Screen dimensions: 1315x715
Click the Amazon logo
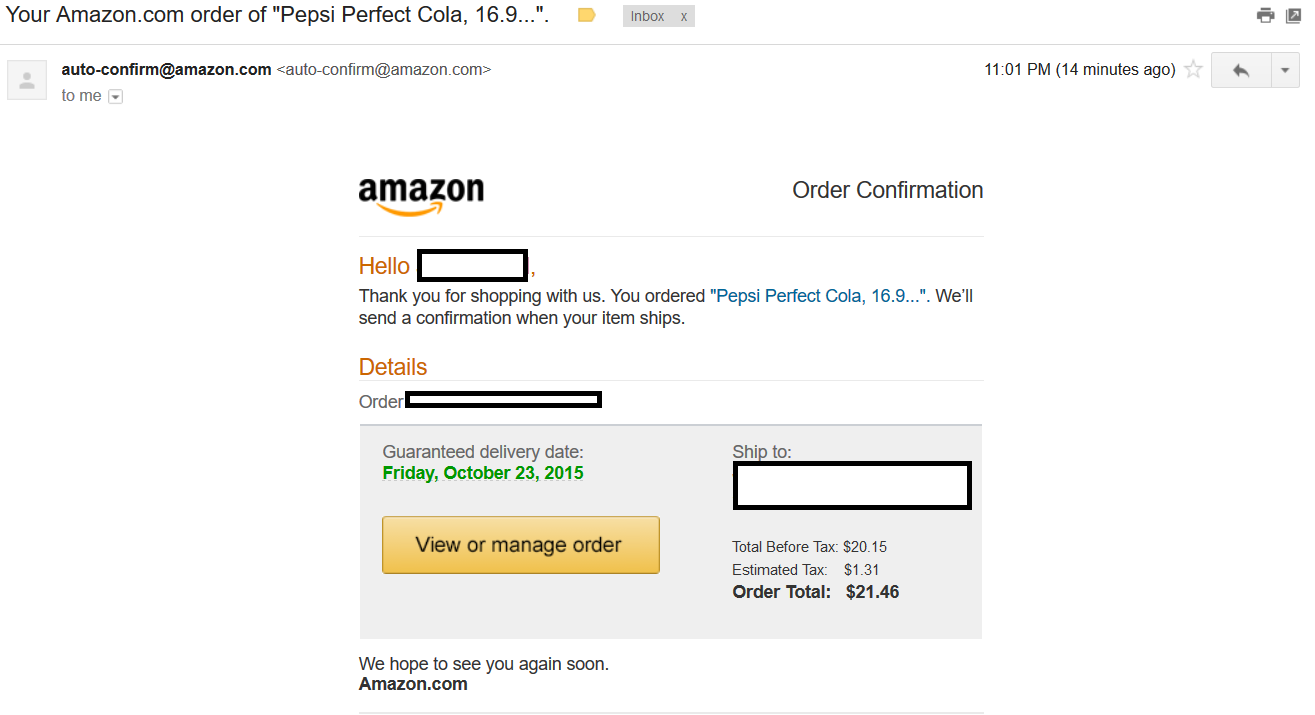(421, 196)
